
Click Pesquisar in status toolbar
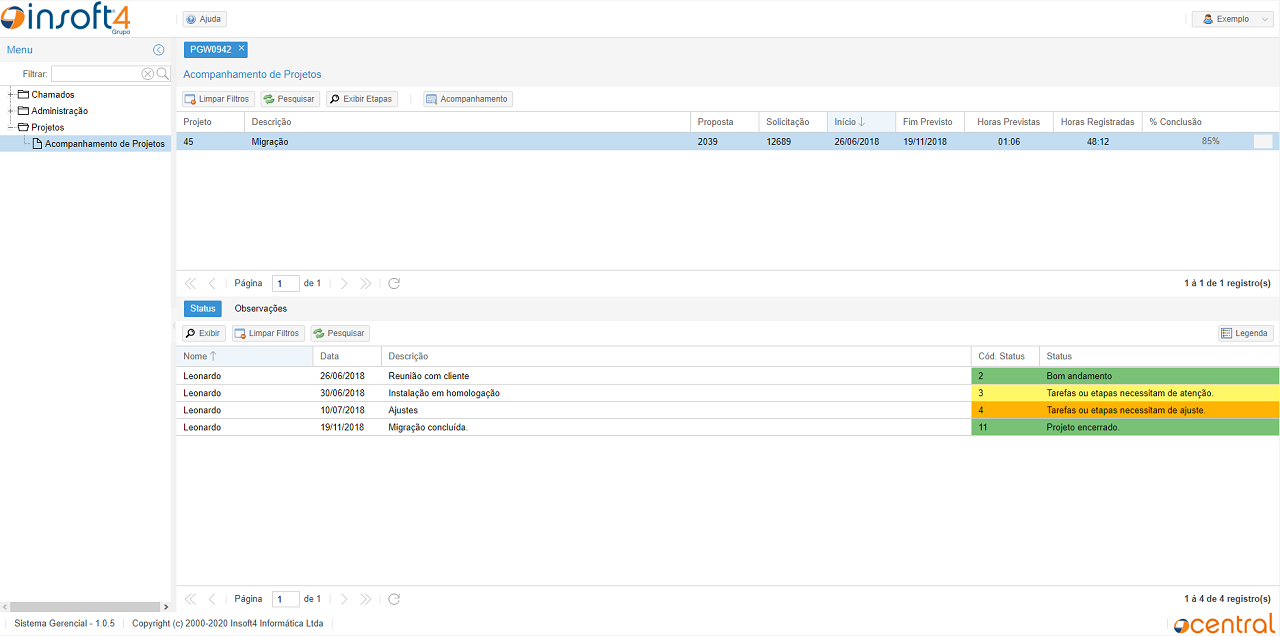339,333
